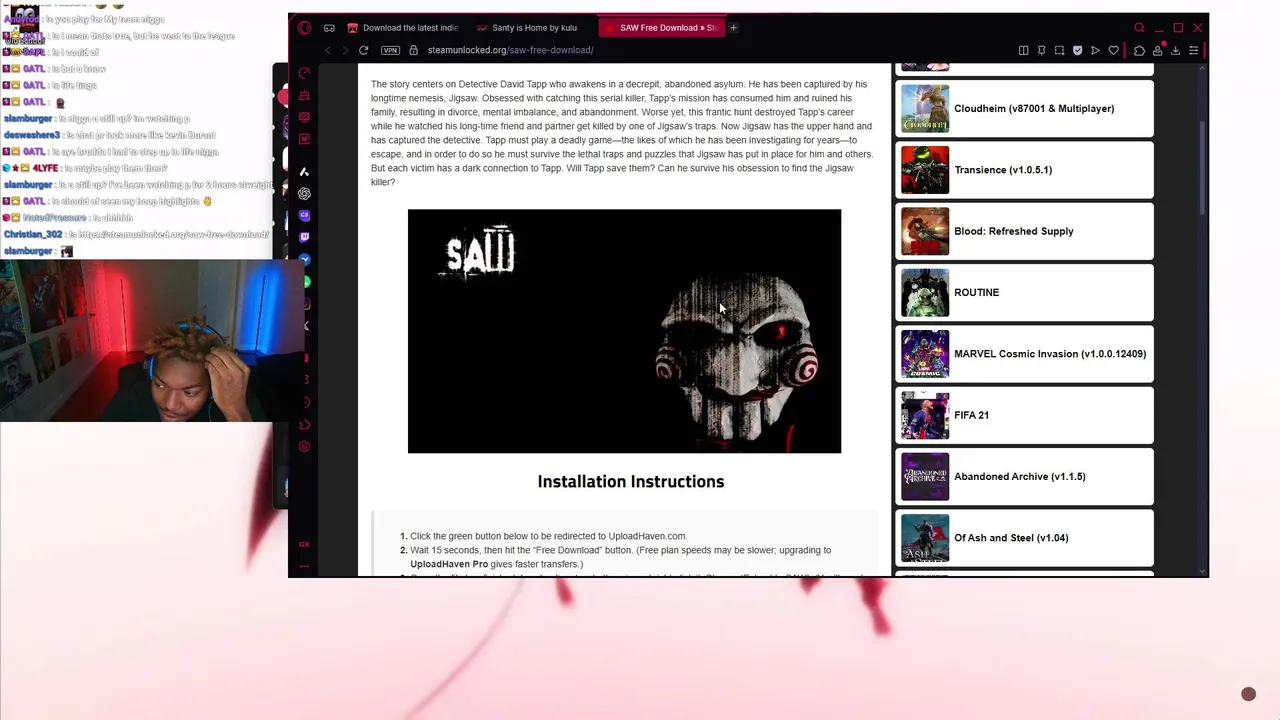This screenshot has width=1280, height=720.
Task: Click the page vertical scrollbar thumb
Action: click(x=1203, y=170)
